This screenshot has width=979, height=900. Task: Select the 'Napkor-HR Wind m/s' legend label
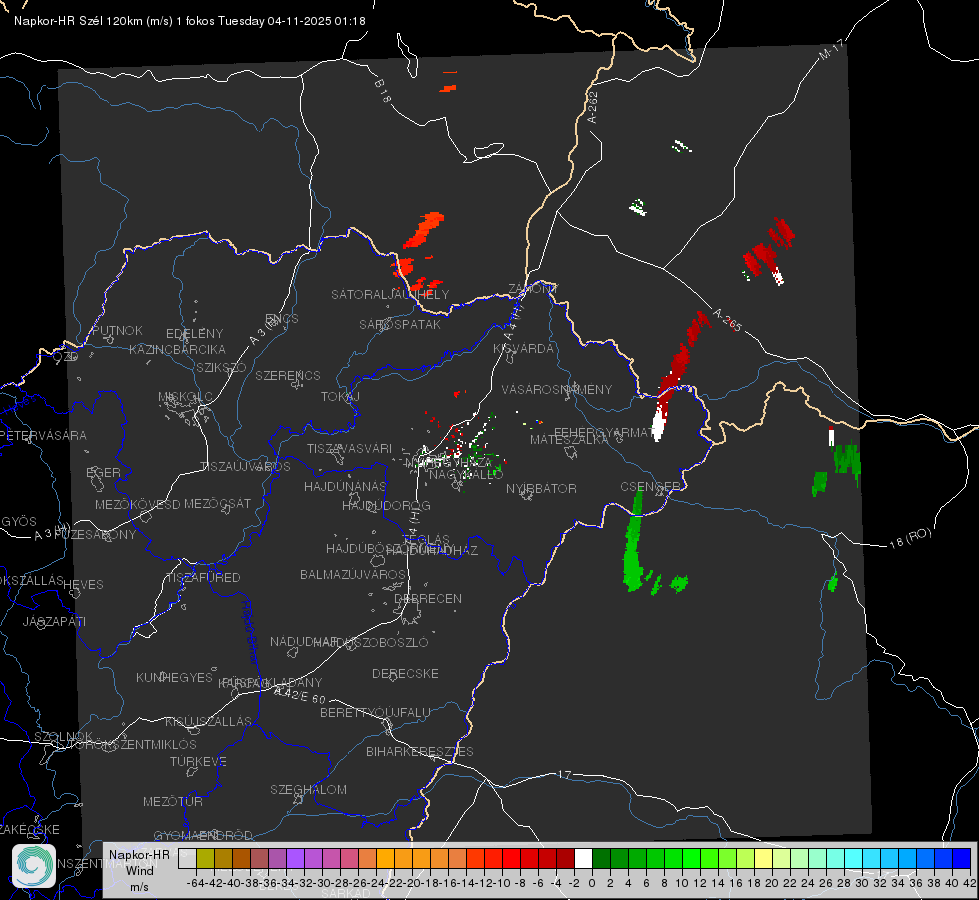[139, 870]
